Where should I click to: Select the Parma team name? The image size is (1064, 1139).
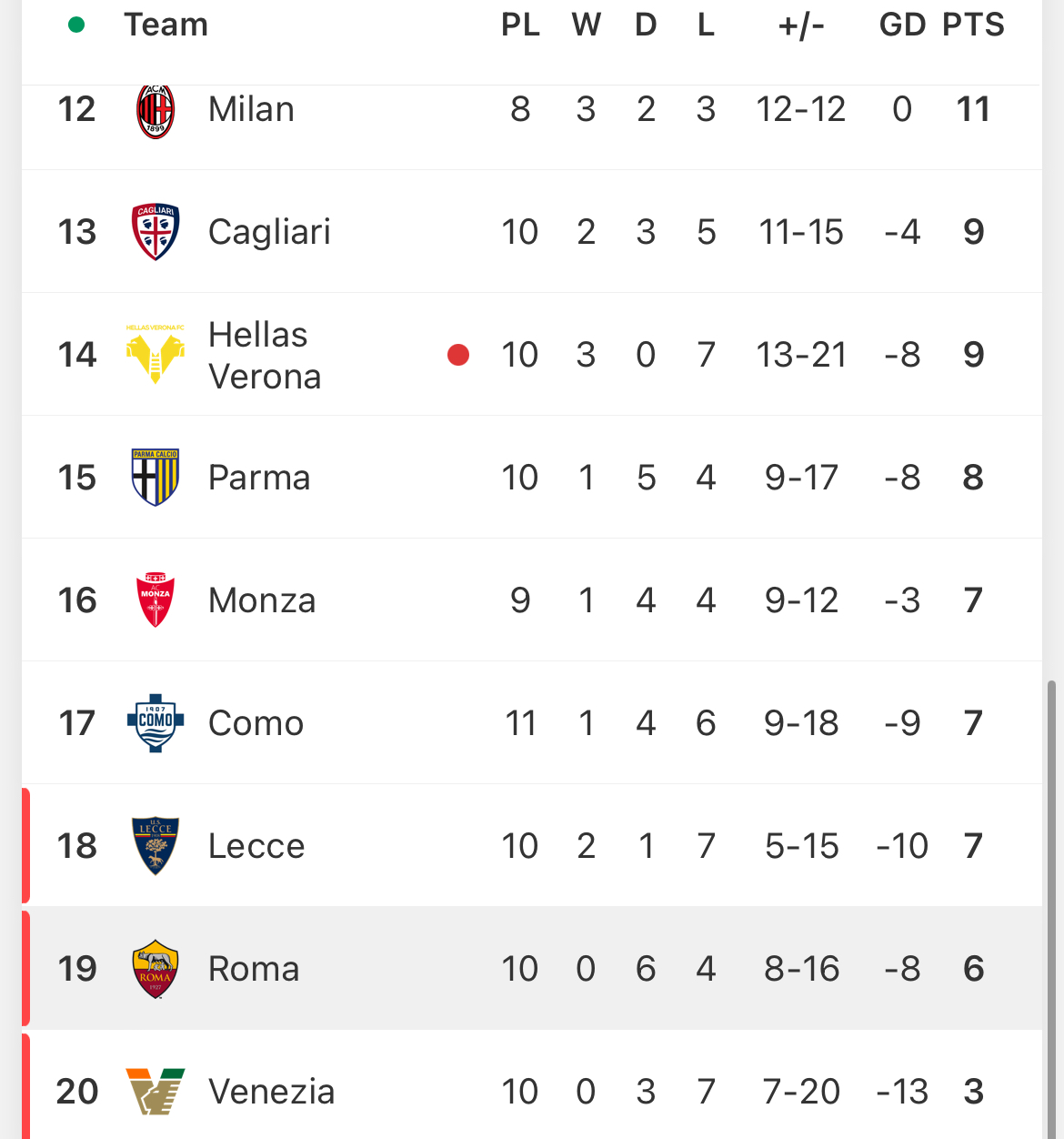[259, 478]
